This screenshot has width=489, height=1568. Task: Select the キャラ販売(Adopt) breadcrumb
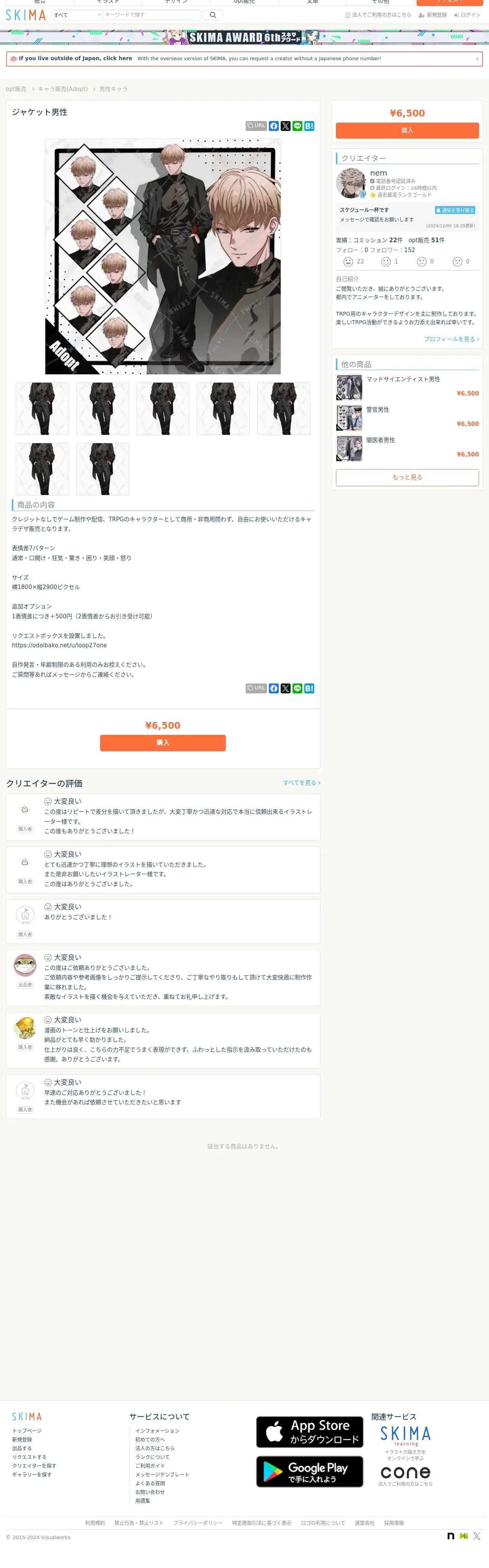click(x=63, y=89)
